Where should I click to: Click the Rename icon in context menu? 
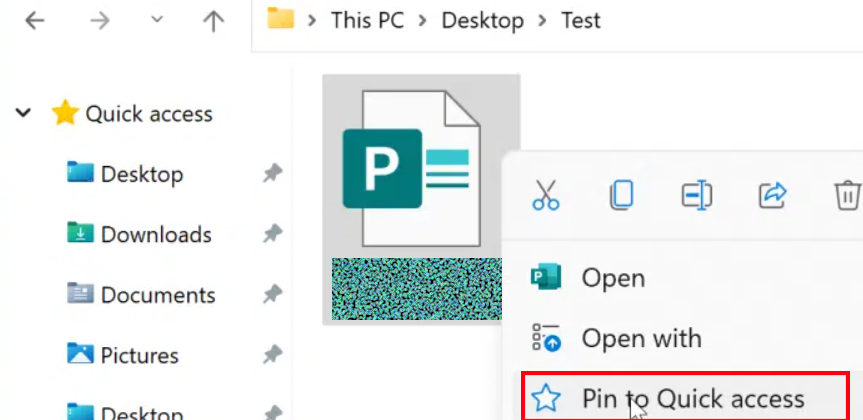696,194
